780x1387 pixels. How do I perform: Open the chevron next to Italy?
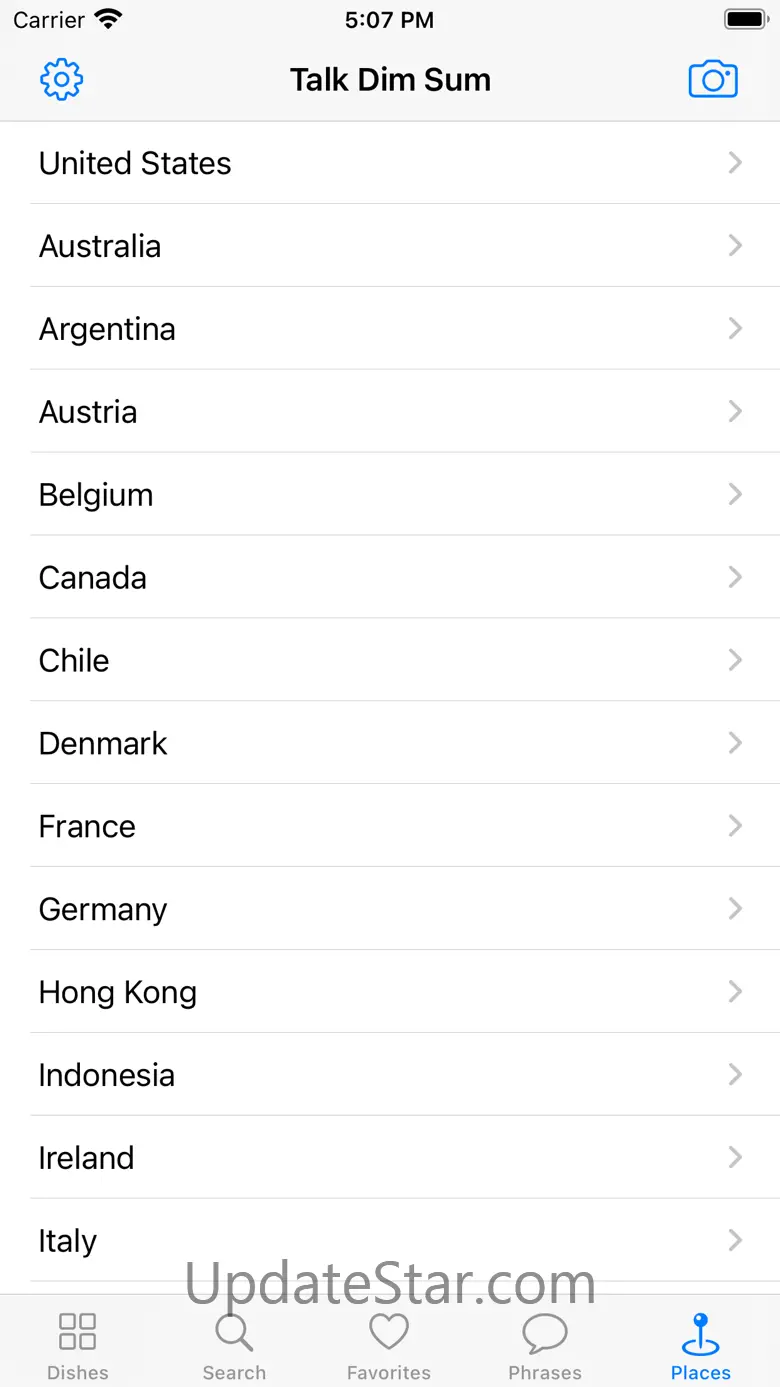pos(735,1240)
